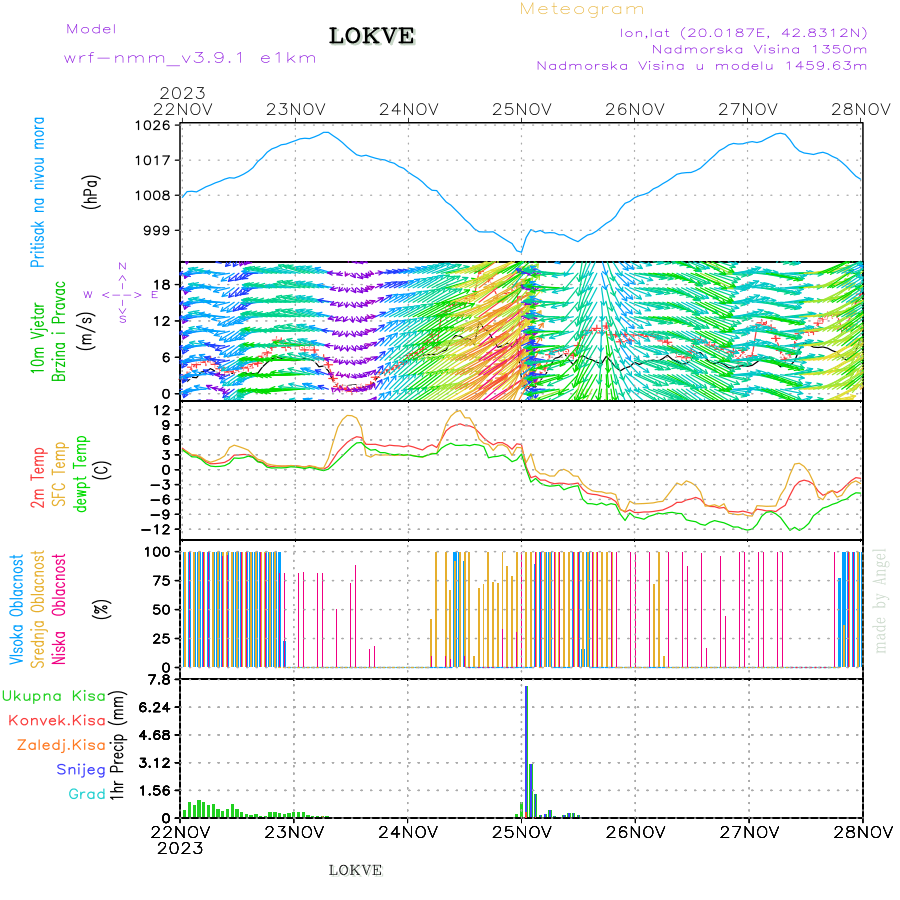Click the 1026 pressure axis value

pos(153,125)
